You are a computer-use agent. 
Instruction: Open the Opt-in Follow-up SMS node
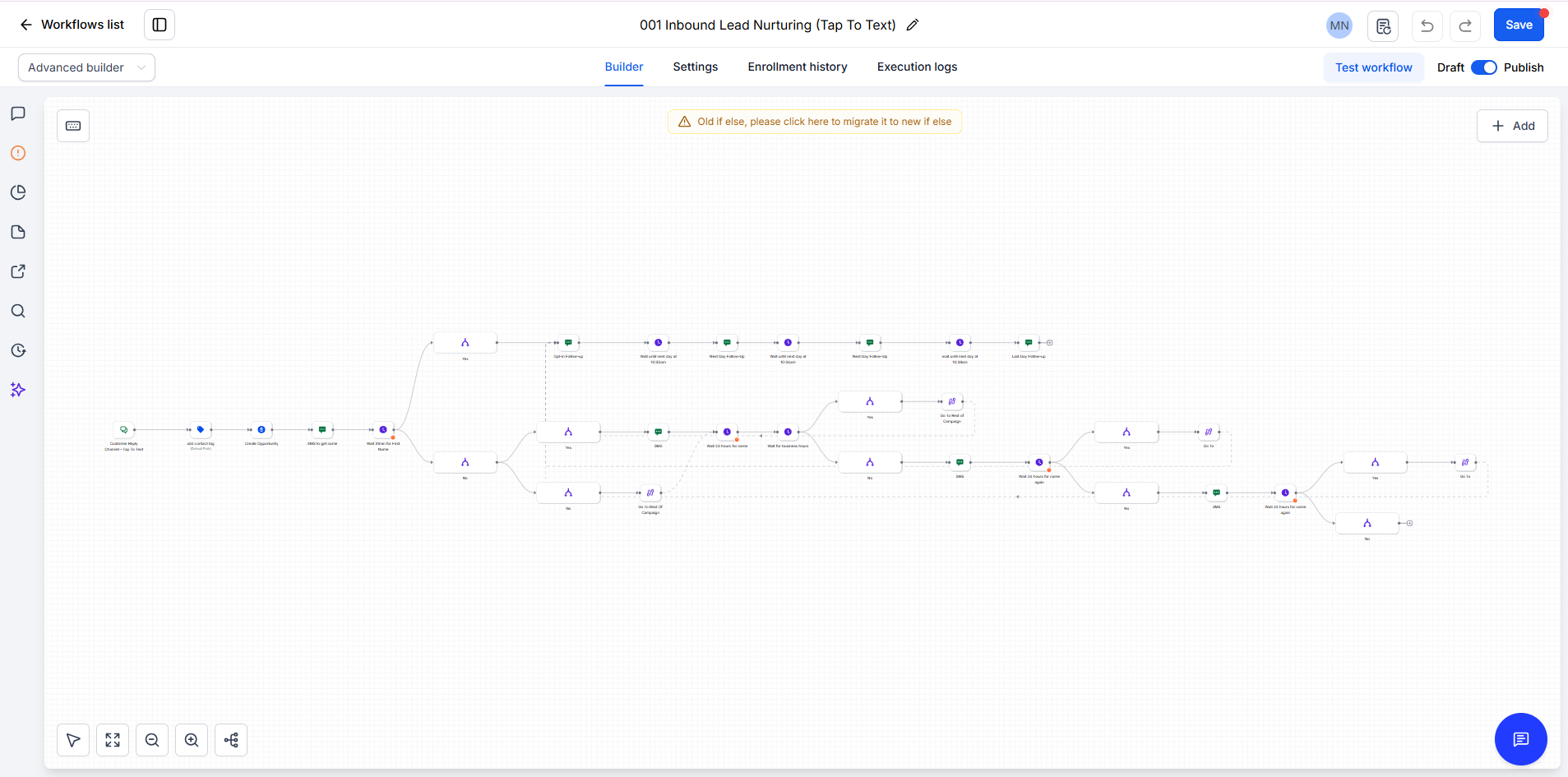point(568,343)
